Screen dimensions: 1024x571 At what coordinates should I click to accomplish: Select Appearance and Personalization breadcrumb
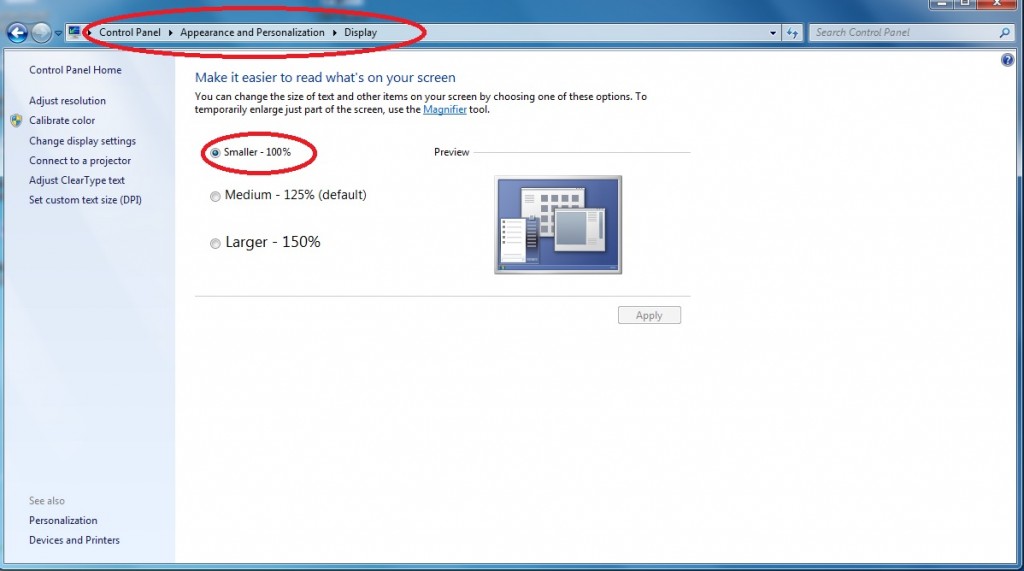pos(252,33)
